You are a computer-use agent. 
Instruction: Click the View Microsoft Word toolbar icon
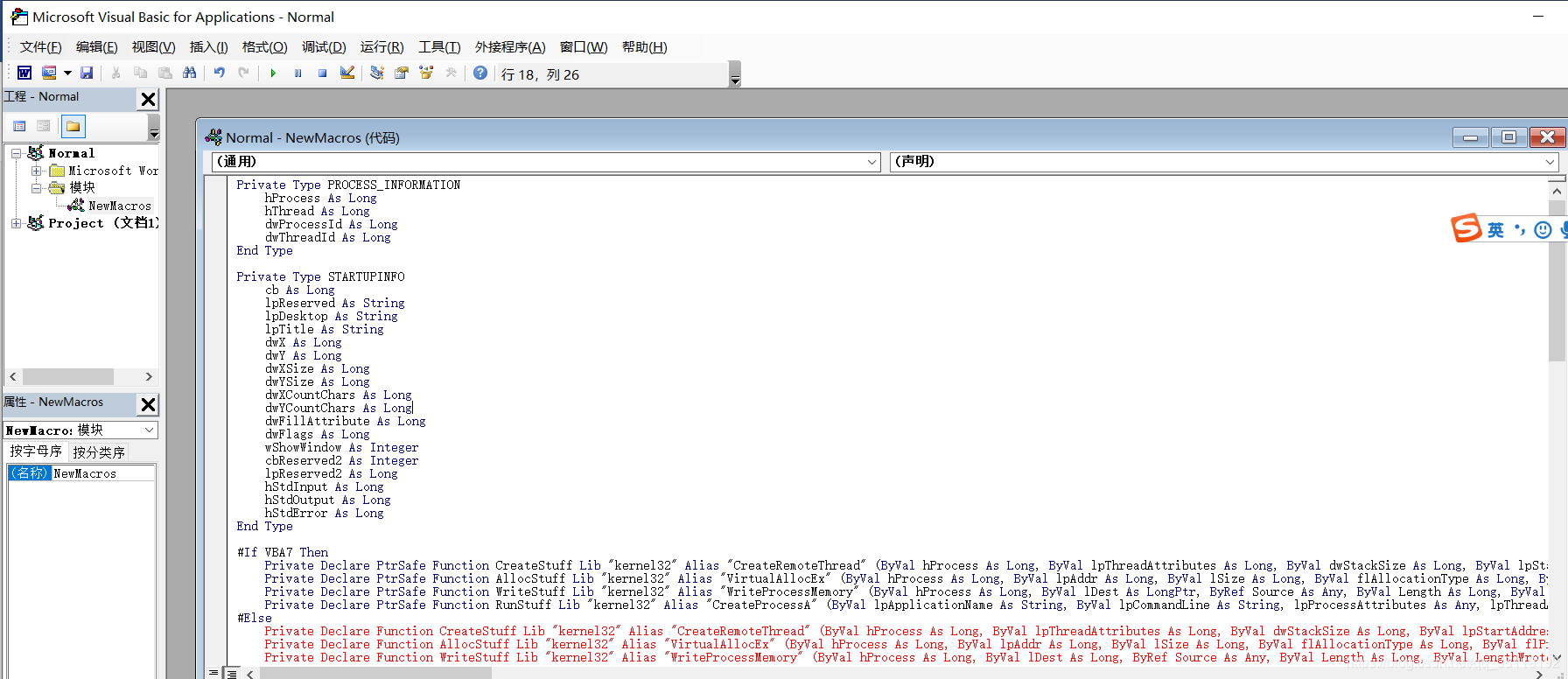[24, 73]
